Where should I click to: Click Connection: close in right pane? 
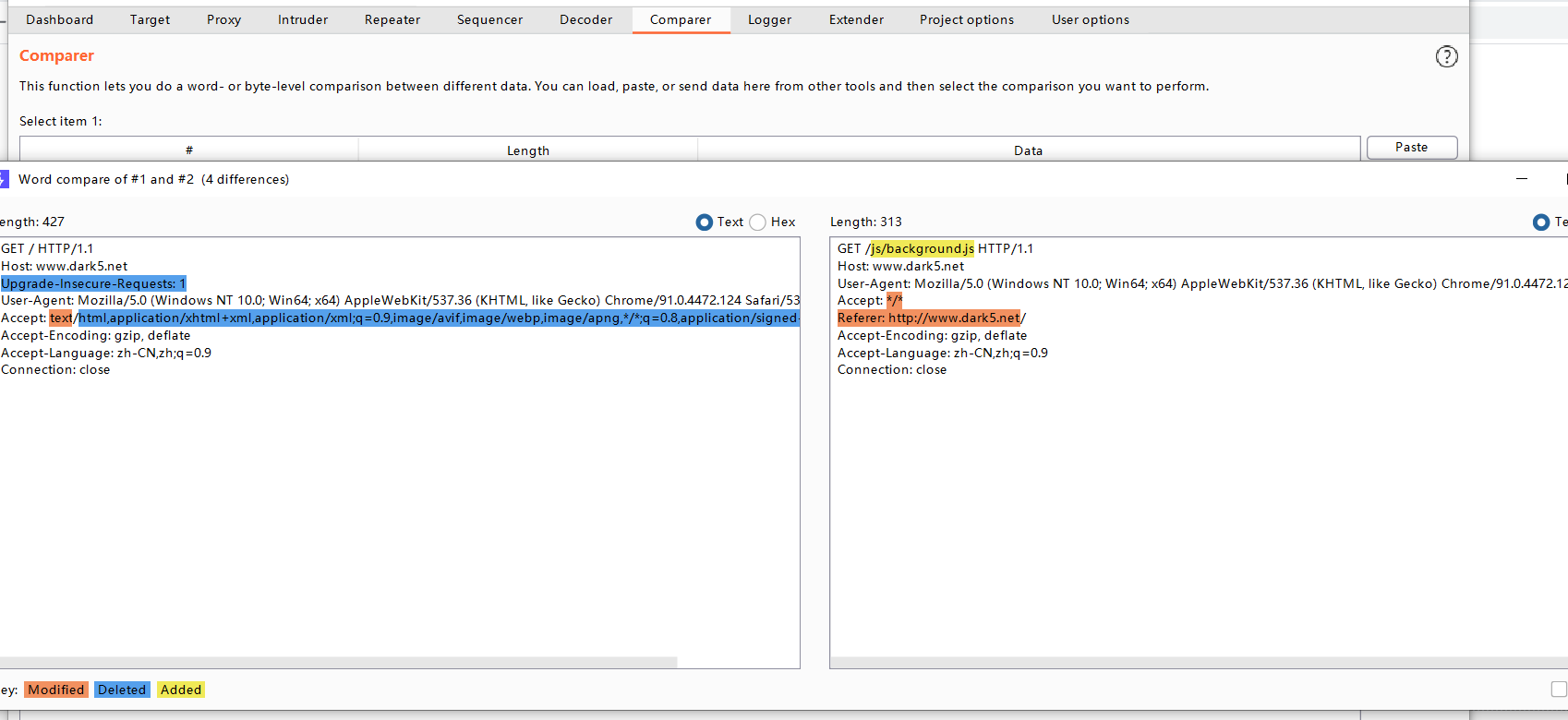(x=892, y=369)
